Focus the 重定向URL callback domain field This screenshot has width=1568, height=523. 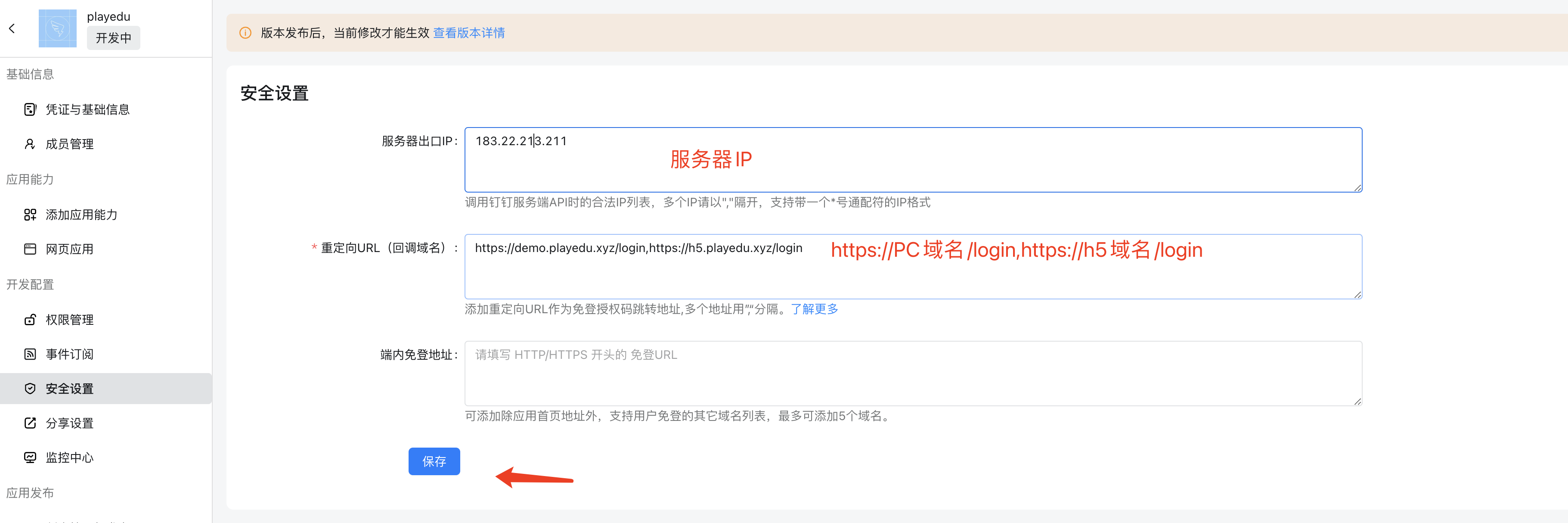pos(913,277)
